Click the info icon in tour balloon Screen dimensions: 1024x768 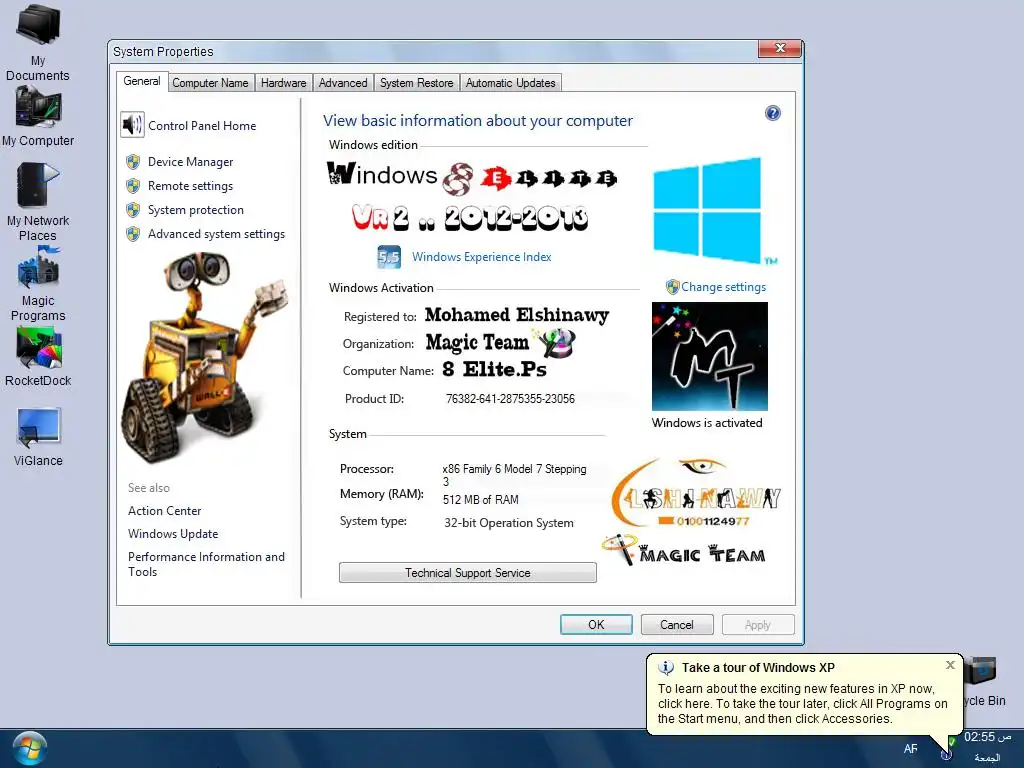666,667
